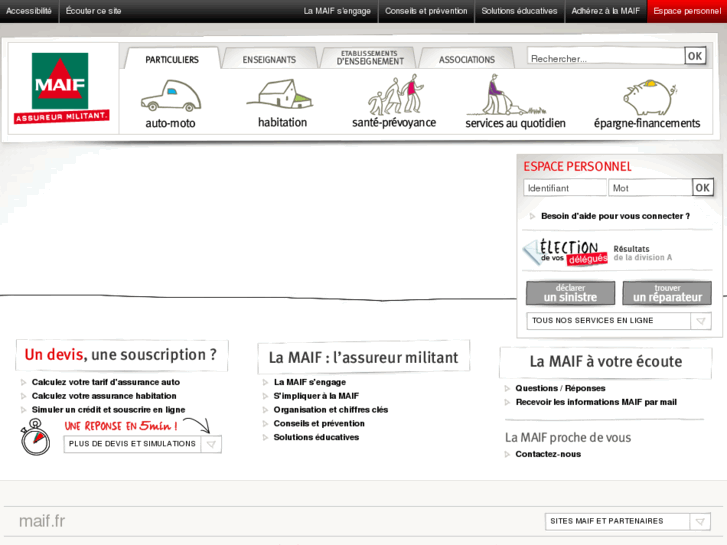727x545 pixels.
Task: Open the red Espace personnel menu
Action: (x=687, y=11)
